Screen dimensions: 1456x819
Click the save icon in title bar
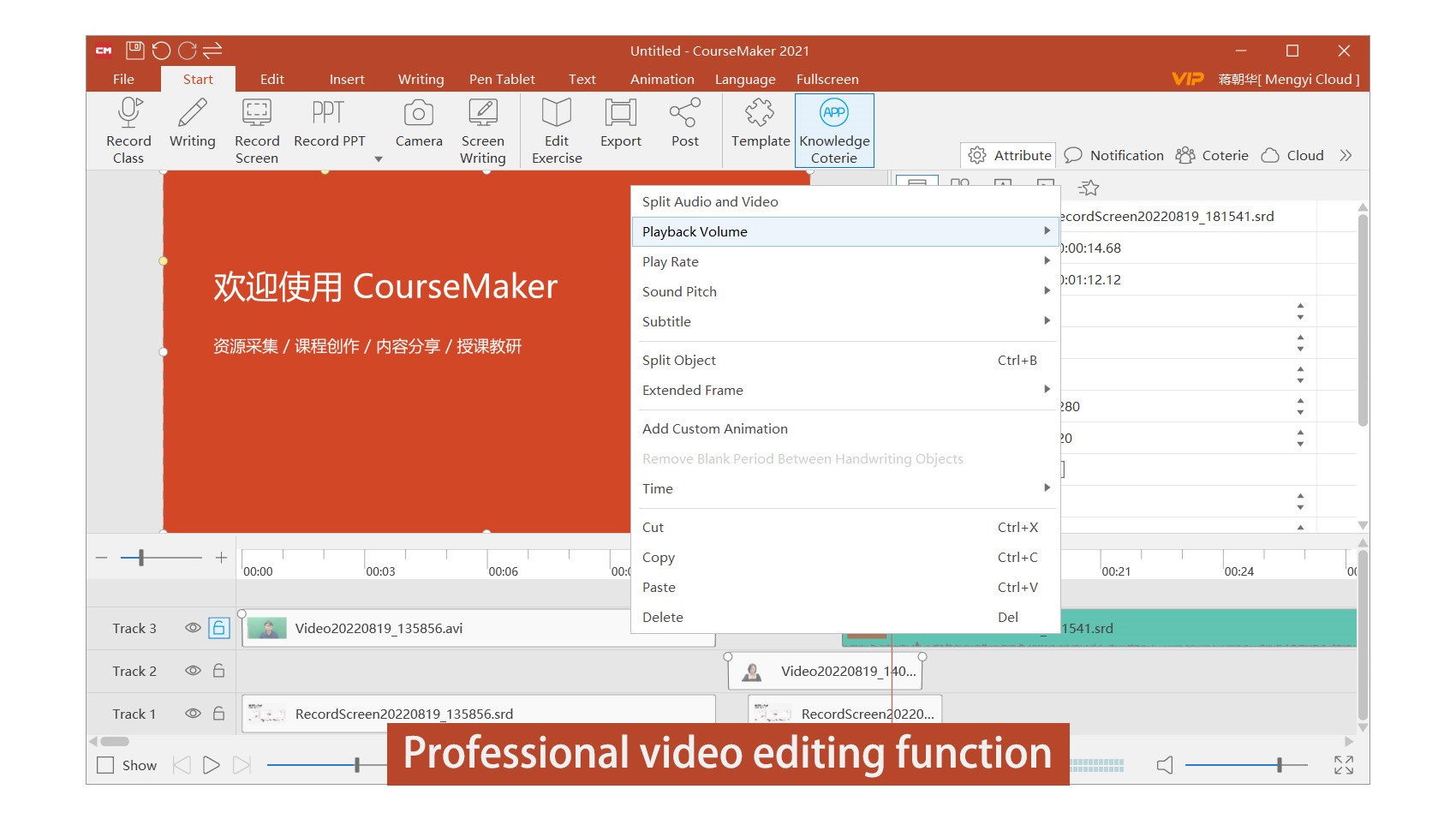(135, 51)
